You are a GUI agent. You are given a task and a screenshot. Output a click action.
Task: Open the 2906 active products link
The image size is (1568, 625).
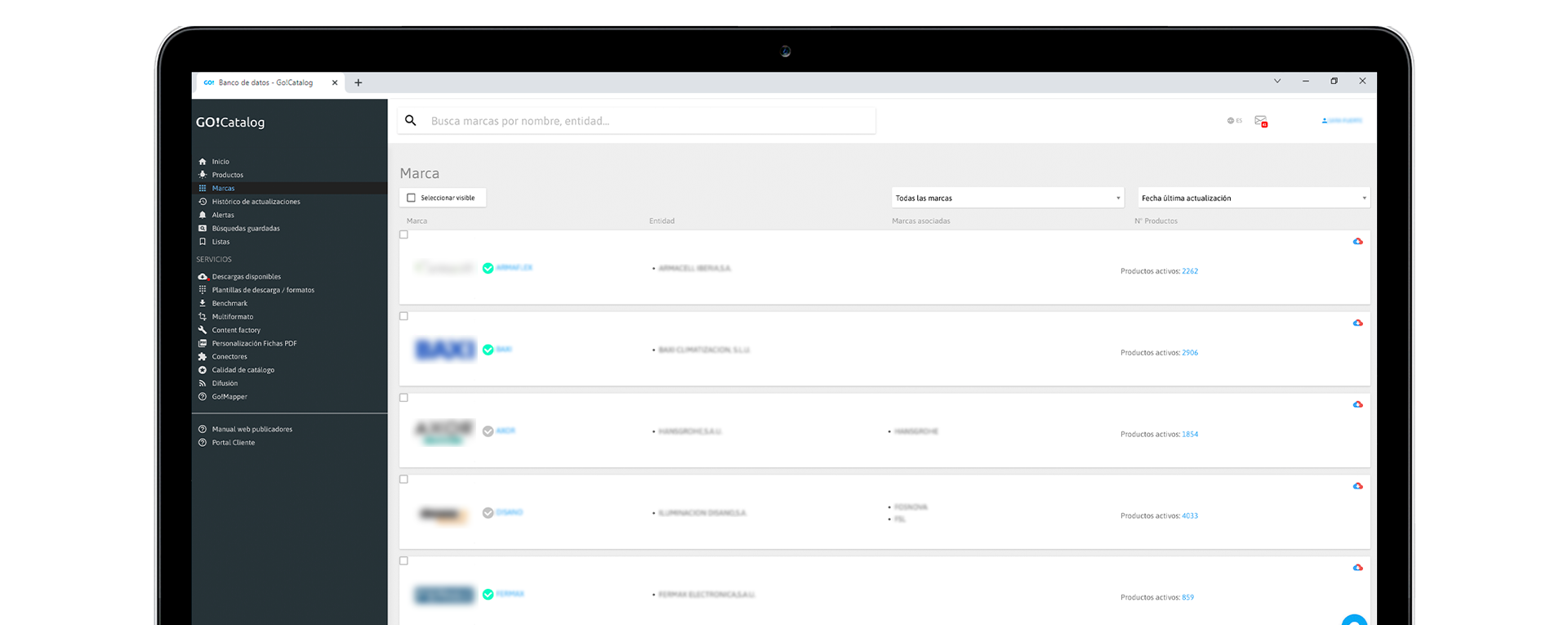(x=1190, y=353)
